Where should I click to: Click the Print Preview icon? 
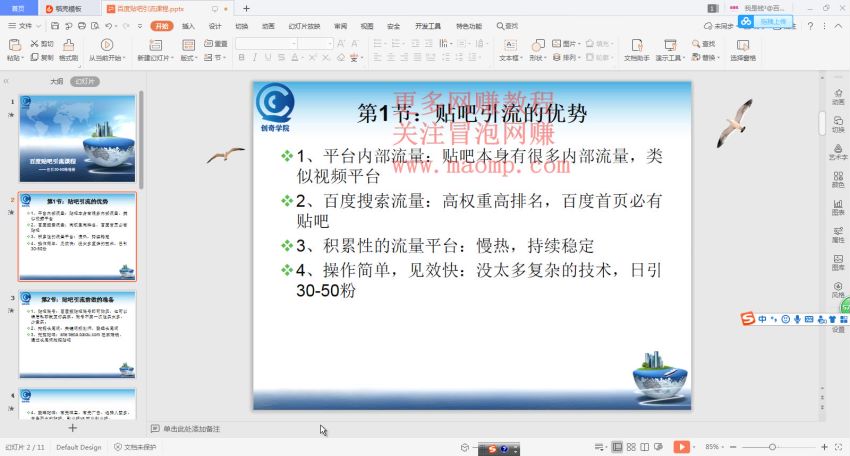95,25
